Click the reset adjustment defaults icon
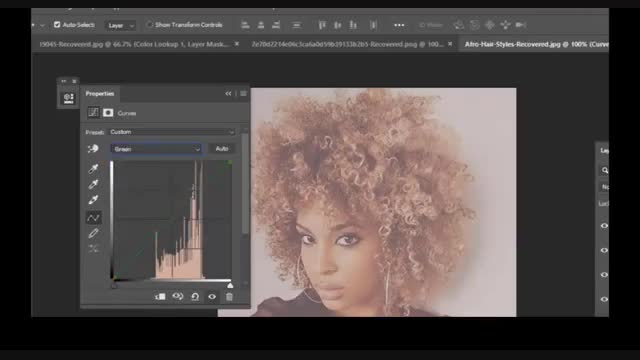Screen dimensions: 640x360 click(x=195, y=297)
